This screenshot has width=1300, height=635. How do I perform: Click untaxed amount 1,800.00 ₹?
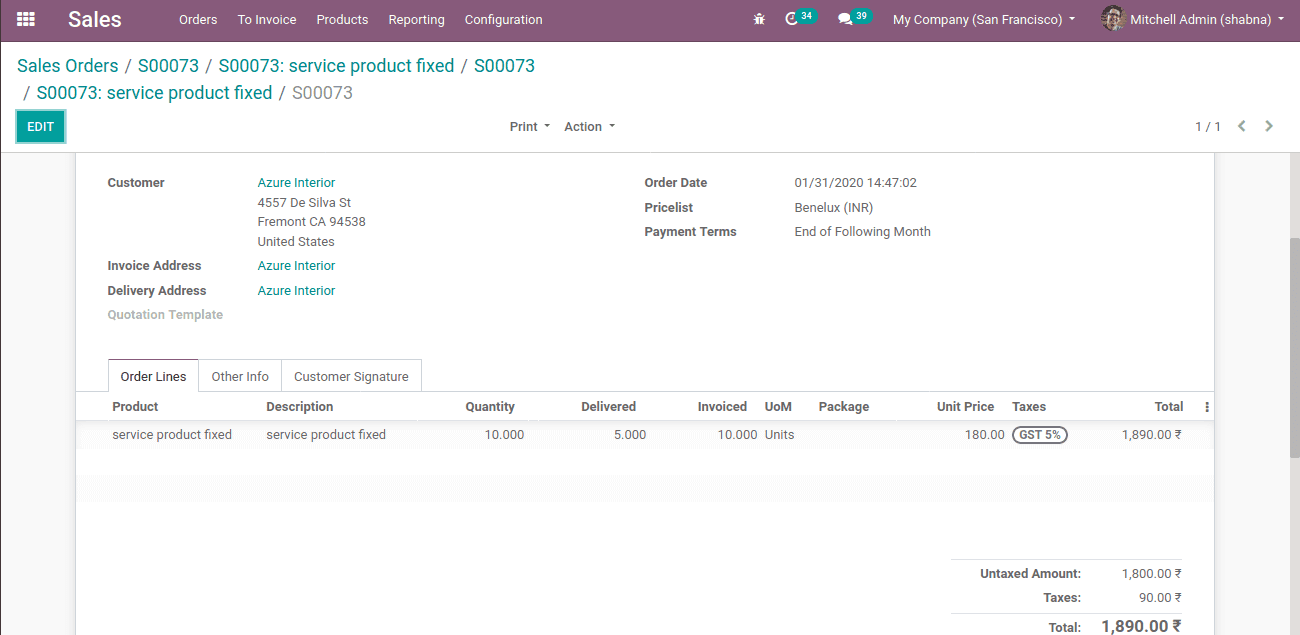[x=1151, y=574]
